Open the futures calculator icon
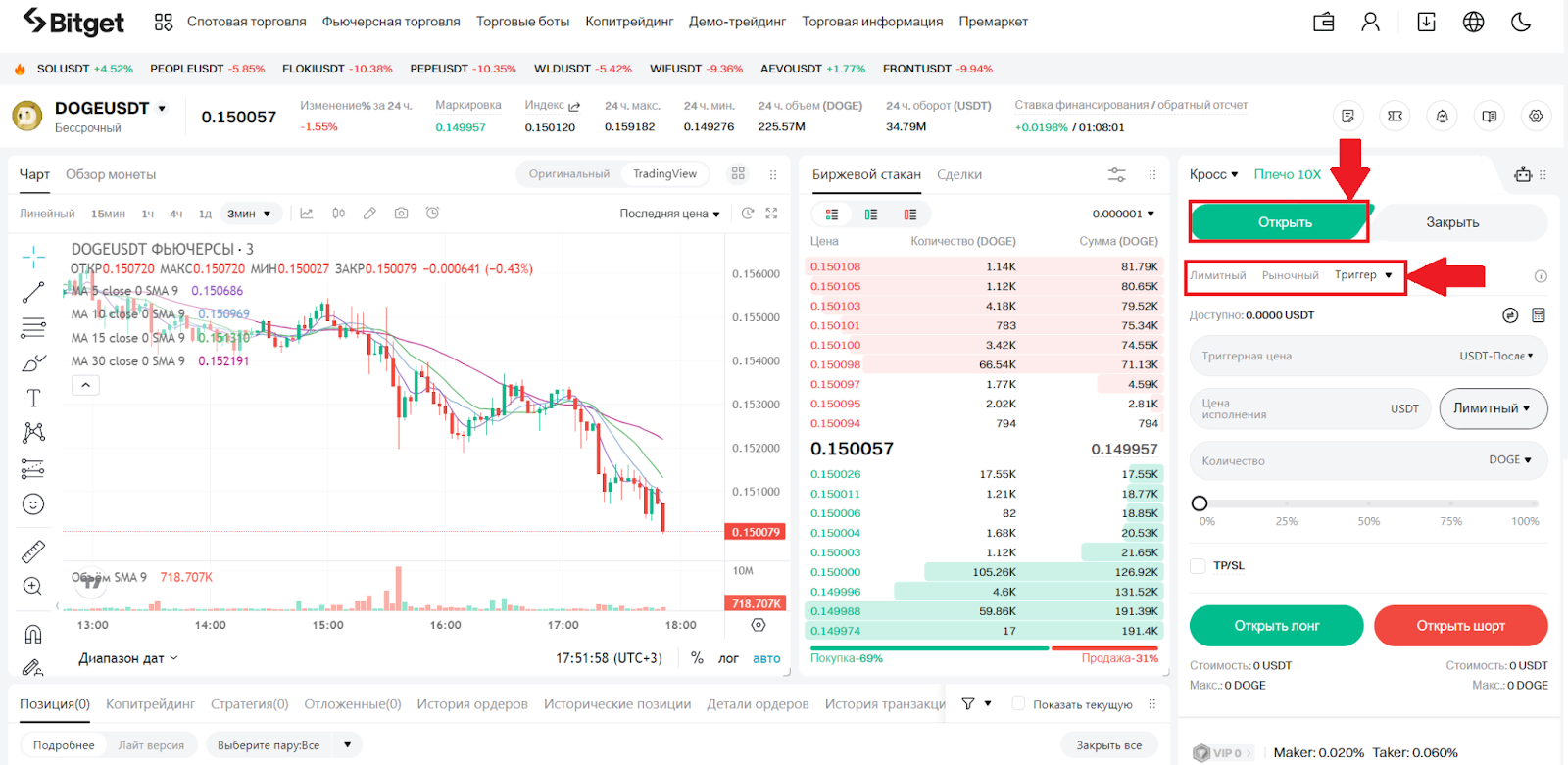The image size is (1568, 765). pos(1539,315)
